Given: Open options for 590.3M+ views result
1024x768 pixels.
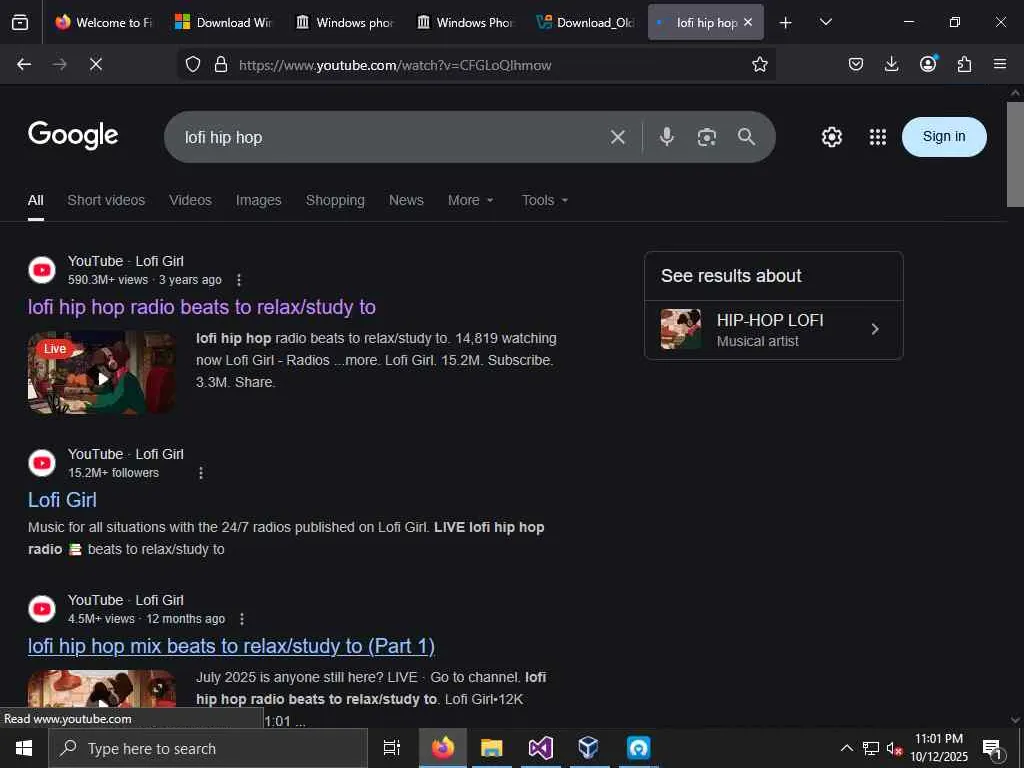Looking at the screenshot, I should pos(239,280).
